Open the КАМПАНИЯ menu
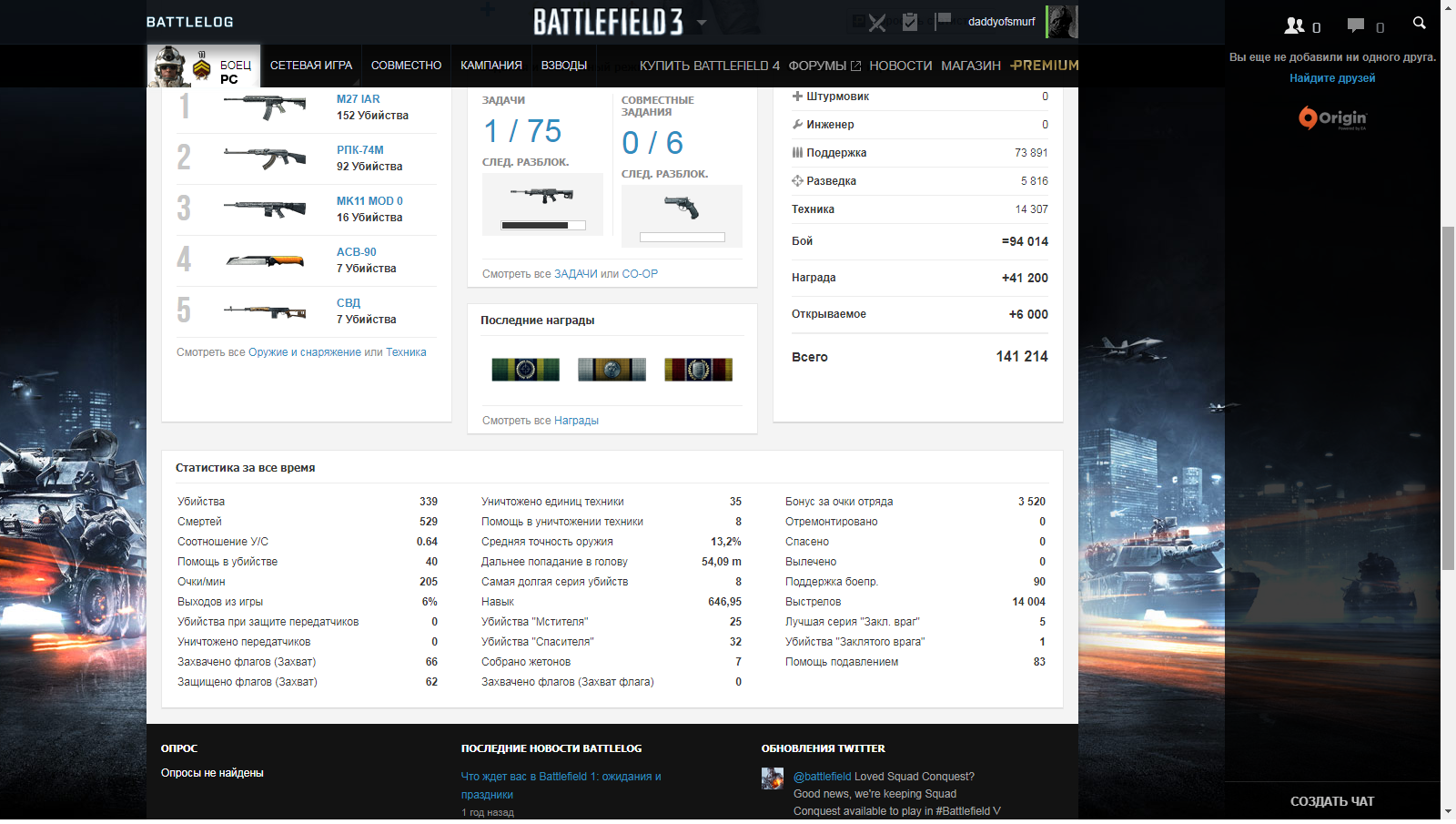The width and height of the screenshot is (1456, 824). tap(491, 66)
